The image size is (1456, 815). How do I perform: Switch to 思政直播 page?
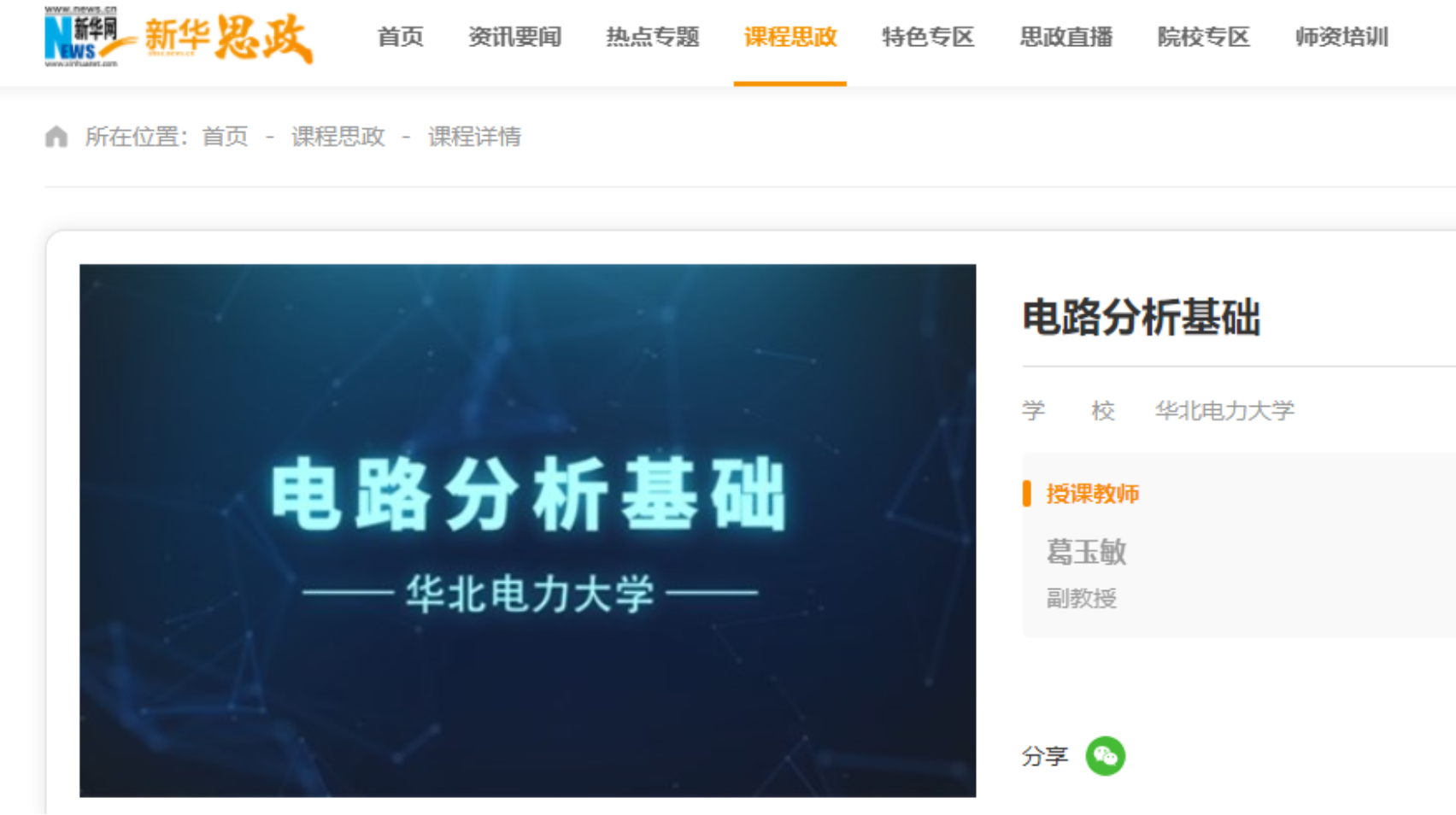coord(1066,38)
